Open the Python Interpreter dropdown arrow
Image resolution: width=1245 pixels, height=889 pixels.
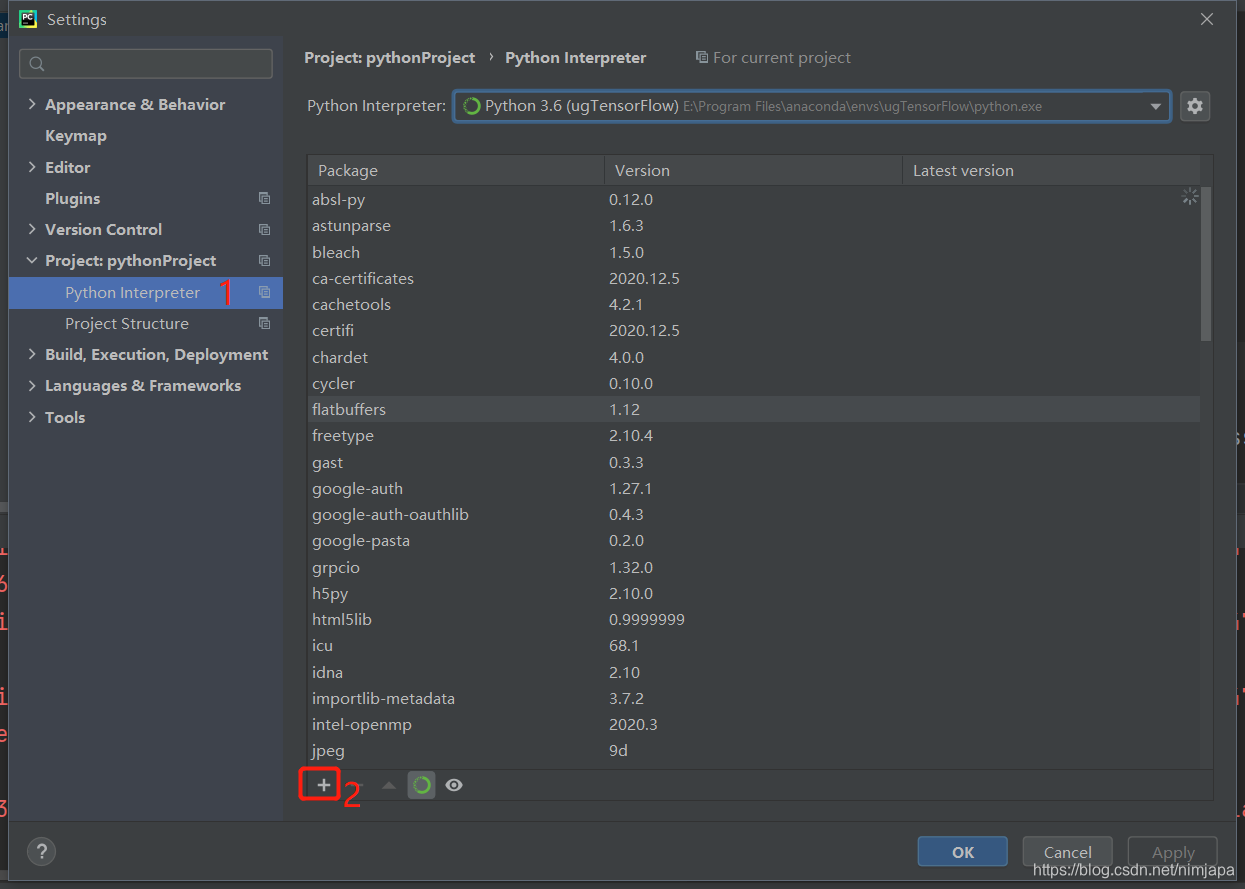coord(1155,106)
